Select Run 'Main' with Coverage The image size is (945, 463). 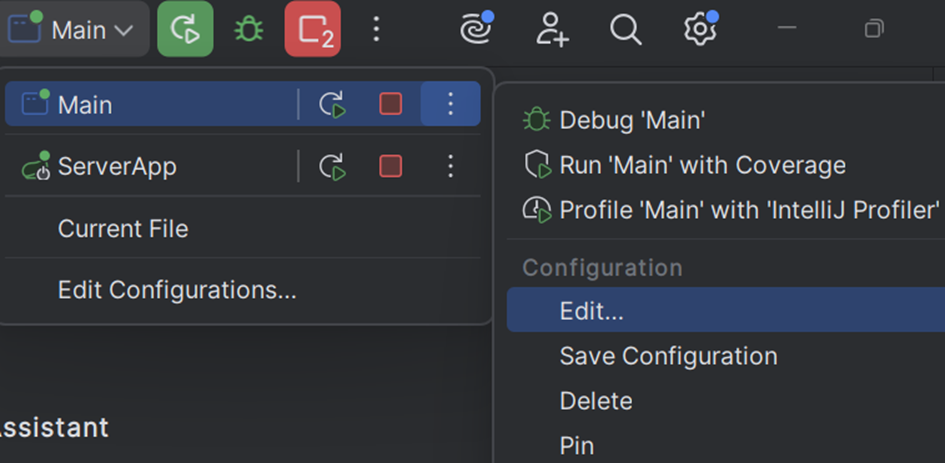(x=702, y=165)
